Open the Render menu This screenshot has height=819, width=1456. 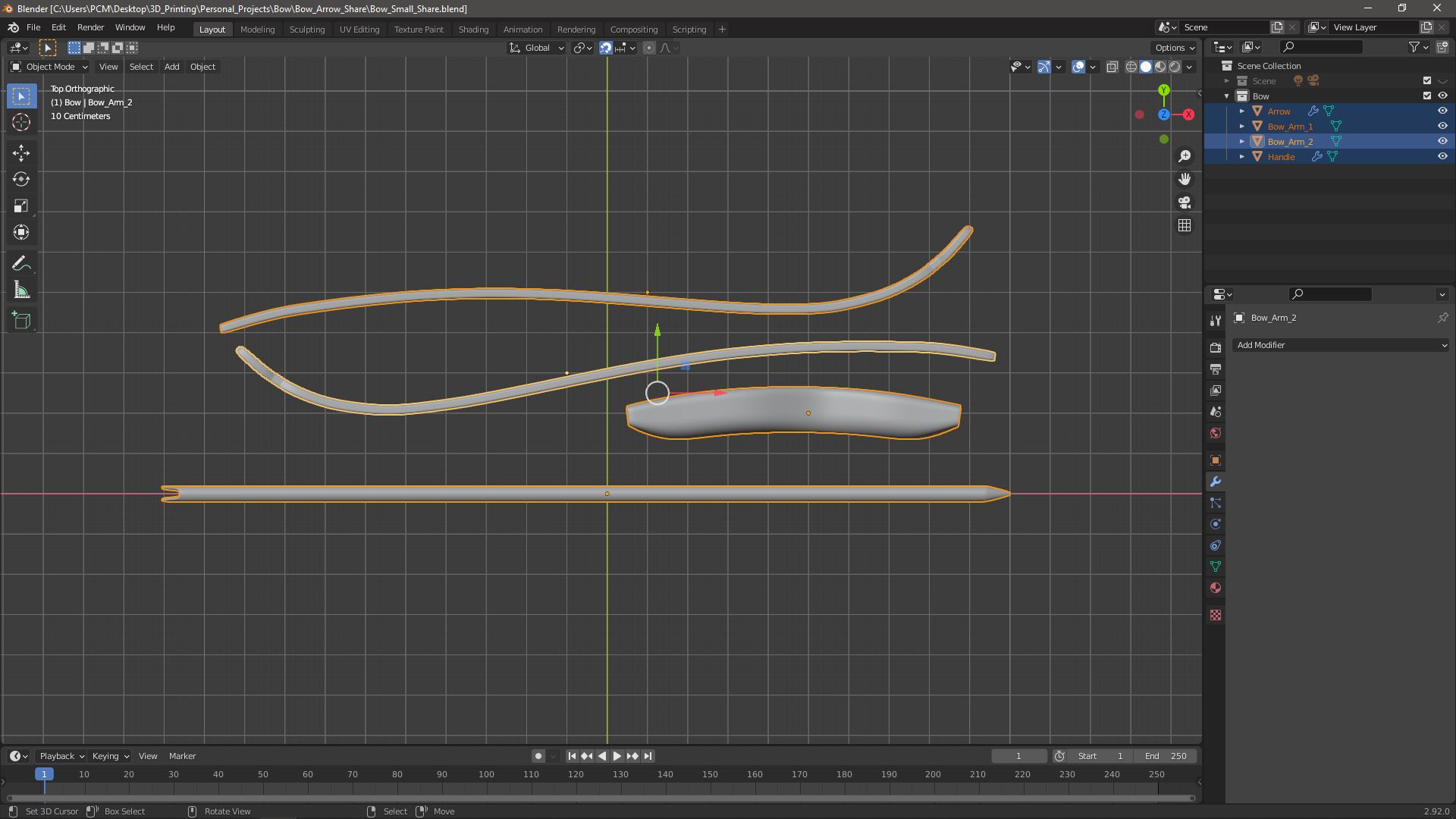(90, 27)
